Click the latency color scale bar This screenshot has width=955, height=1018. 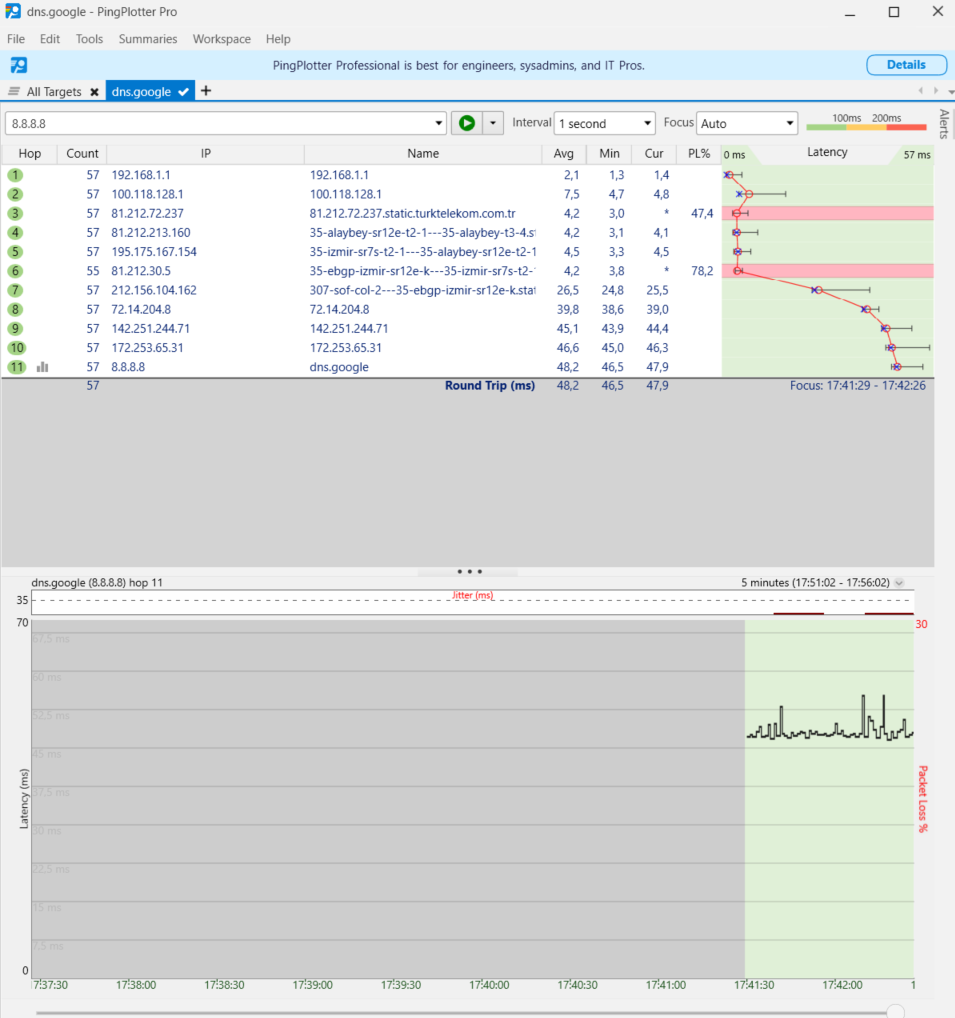(866, 127)
